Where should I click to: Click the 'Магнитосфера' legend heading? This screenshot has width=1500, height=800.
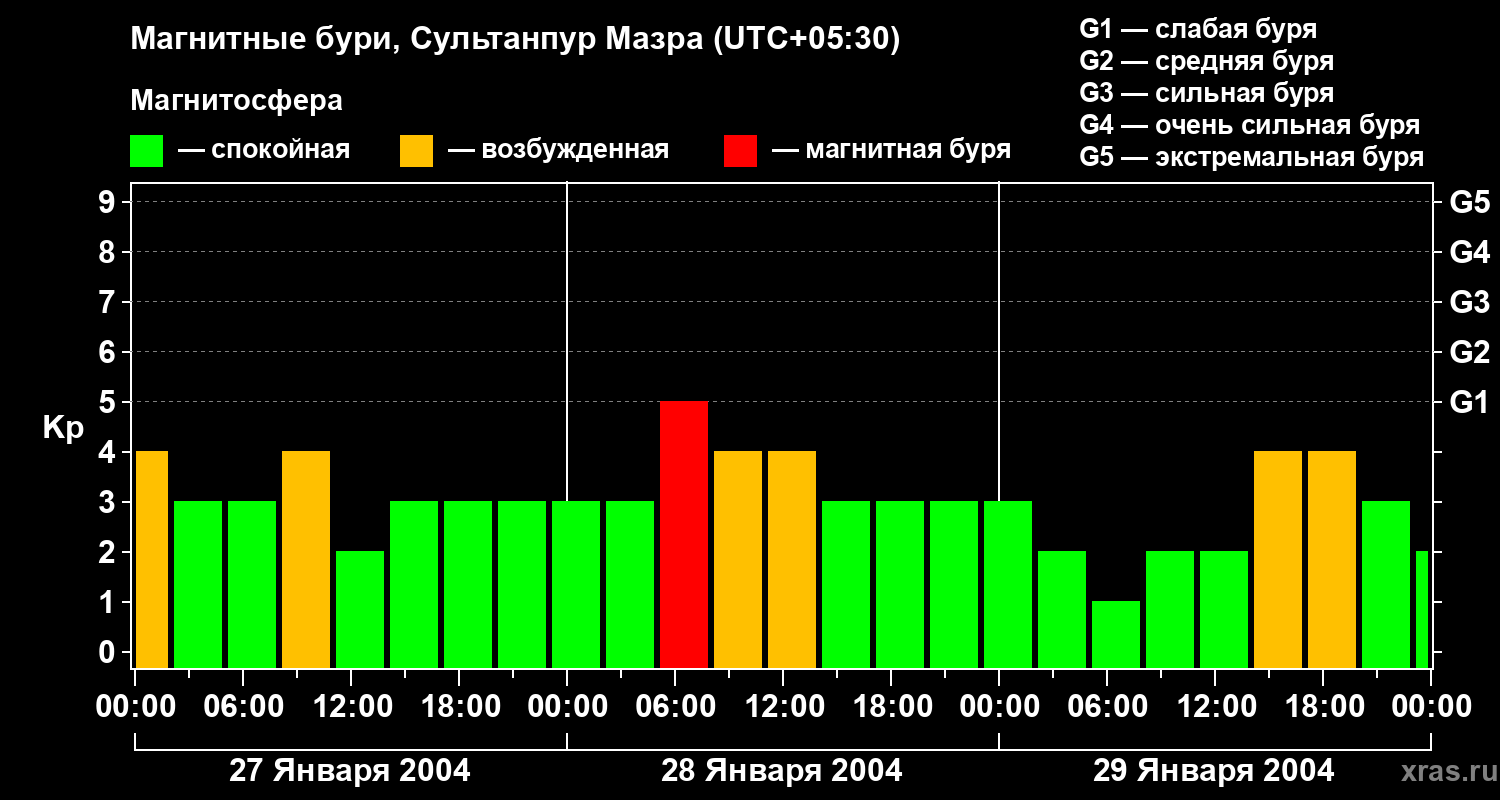pos(236,101)
